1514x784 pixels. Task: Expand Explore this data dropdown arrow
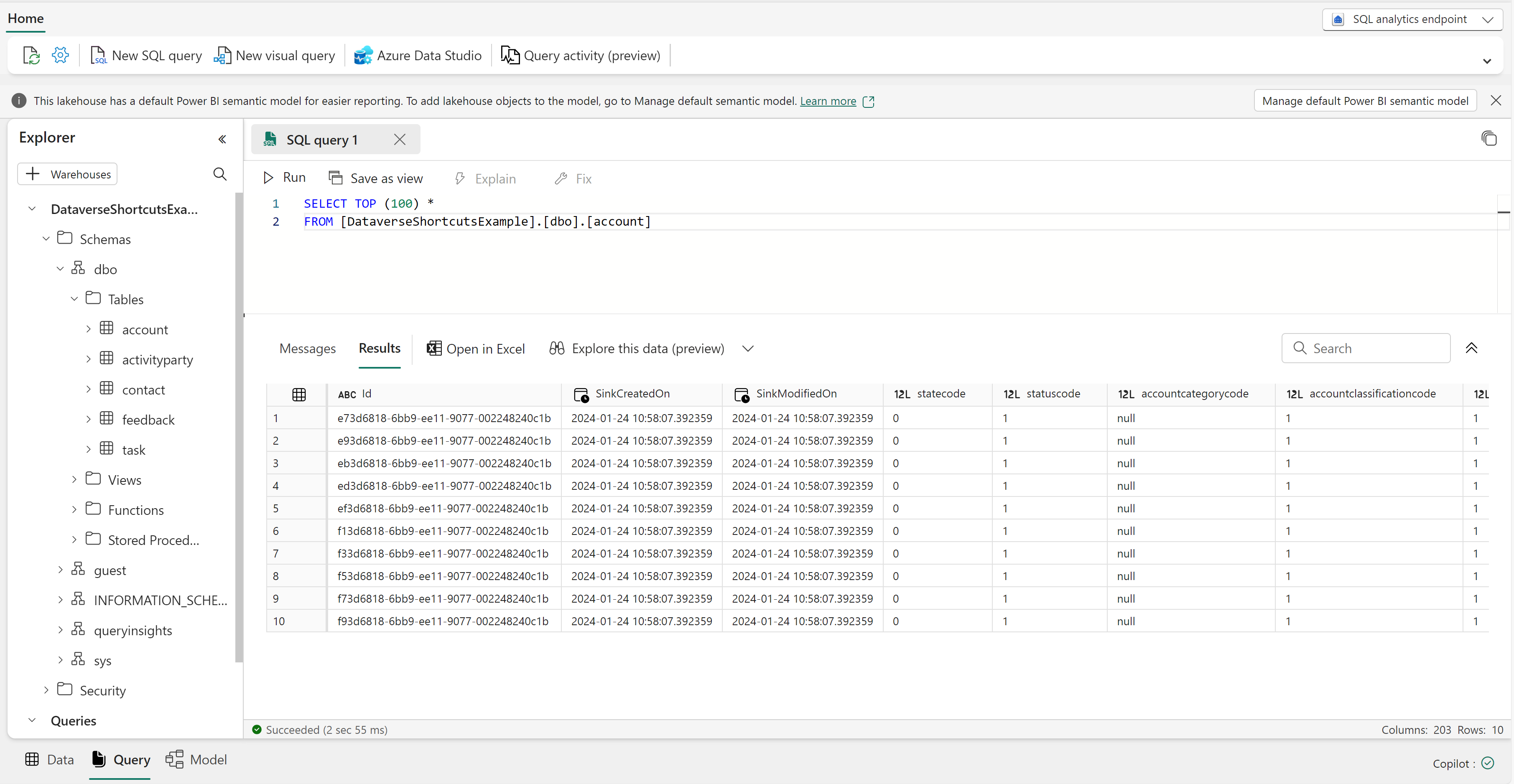click(747, 349)
